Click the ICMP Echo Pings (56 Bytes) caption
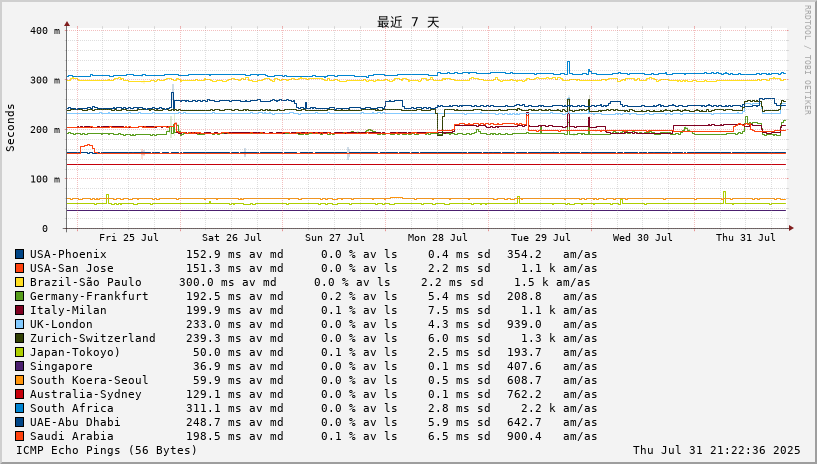 (x=107, y=450)
